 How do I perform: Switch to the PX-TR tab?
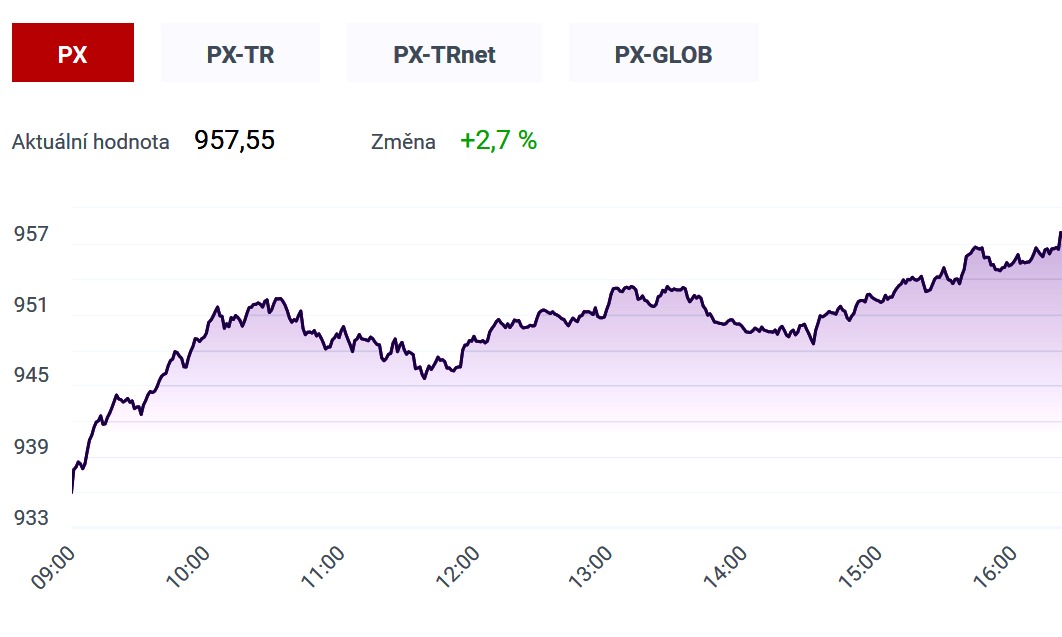pyautogui.click(x=240, y=53)
